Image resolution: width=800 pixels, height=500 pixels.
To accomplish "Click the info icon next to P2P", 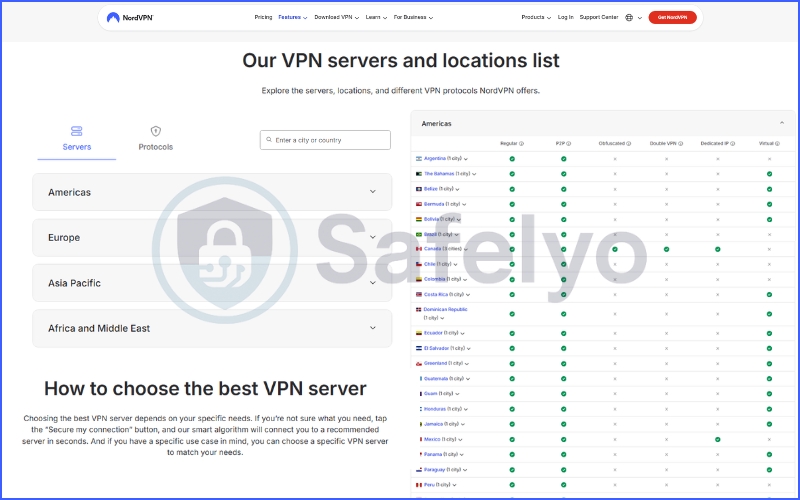I will point(569,144).
